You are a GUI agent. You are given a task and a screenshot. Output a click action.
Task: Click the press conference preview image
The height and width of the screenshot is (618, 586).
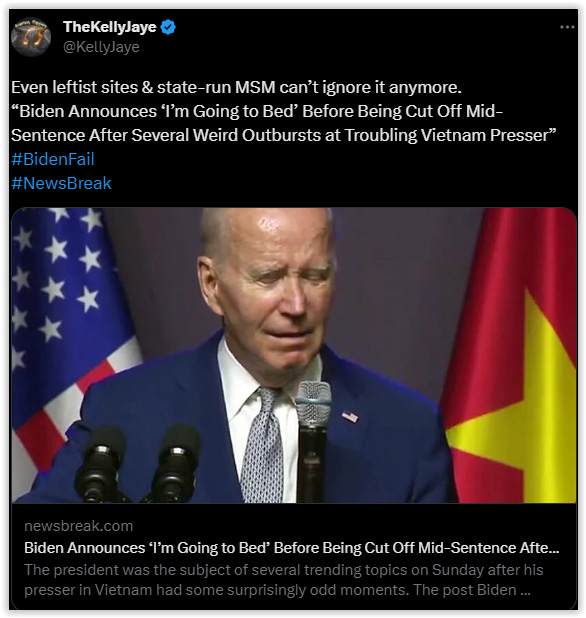coord(294,355)
